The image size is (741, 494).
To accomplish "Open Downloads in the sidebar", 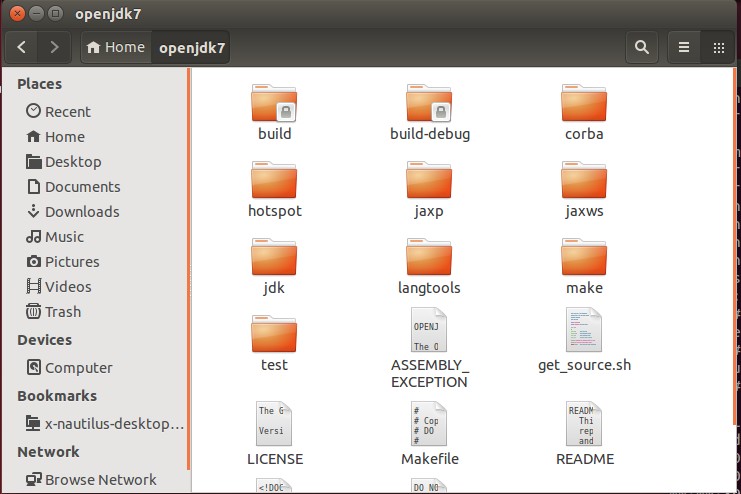I will 72,212.
